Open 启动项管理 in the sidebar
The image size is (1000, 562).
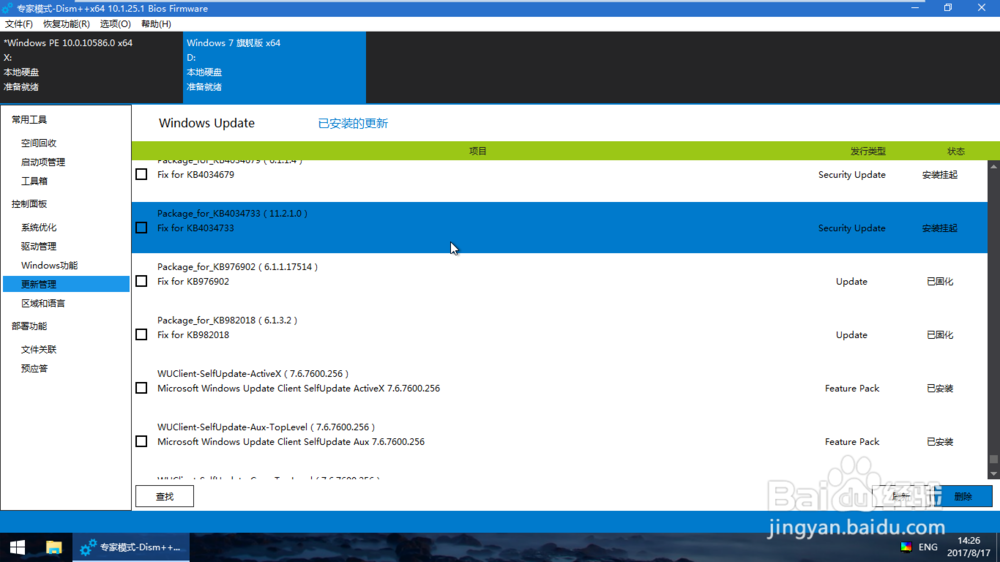(x=43, y=162)
